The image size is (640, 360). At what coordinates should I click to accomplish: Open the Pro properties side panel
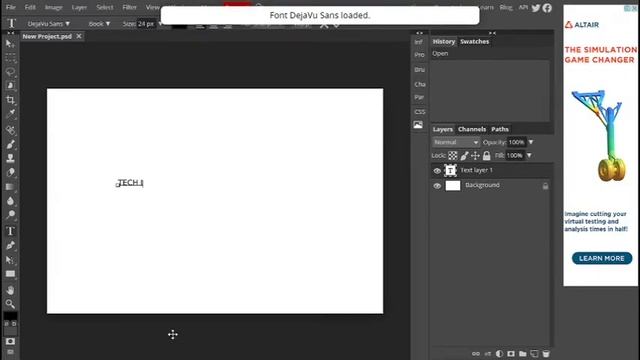pos(419,55)
